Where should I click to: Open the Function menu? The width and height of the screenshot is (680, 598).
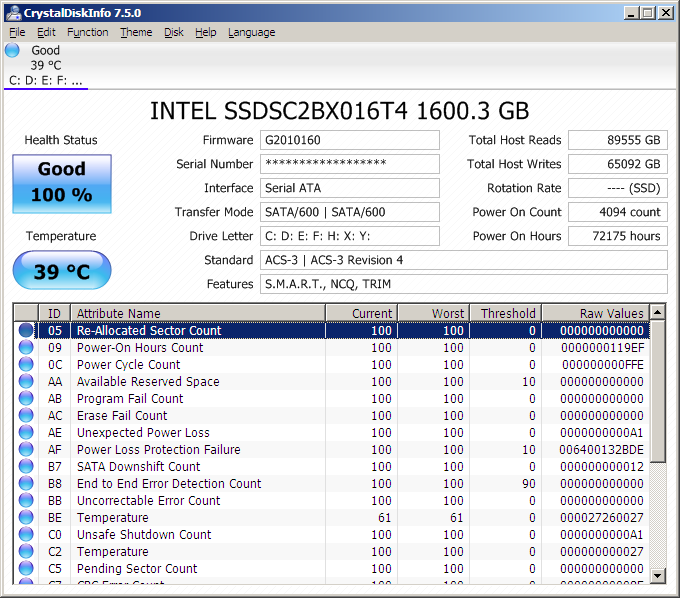[88, 32]
